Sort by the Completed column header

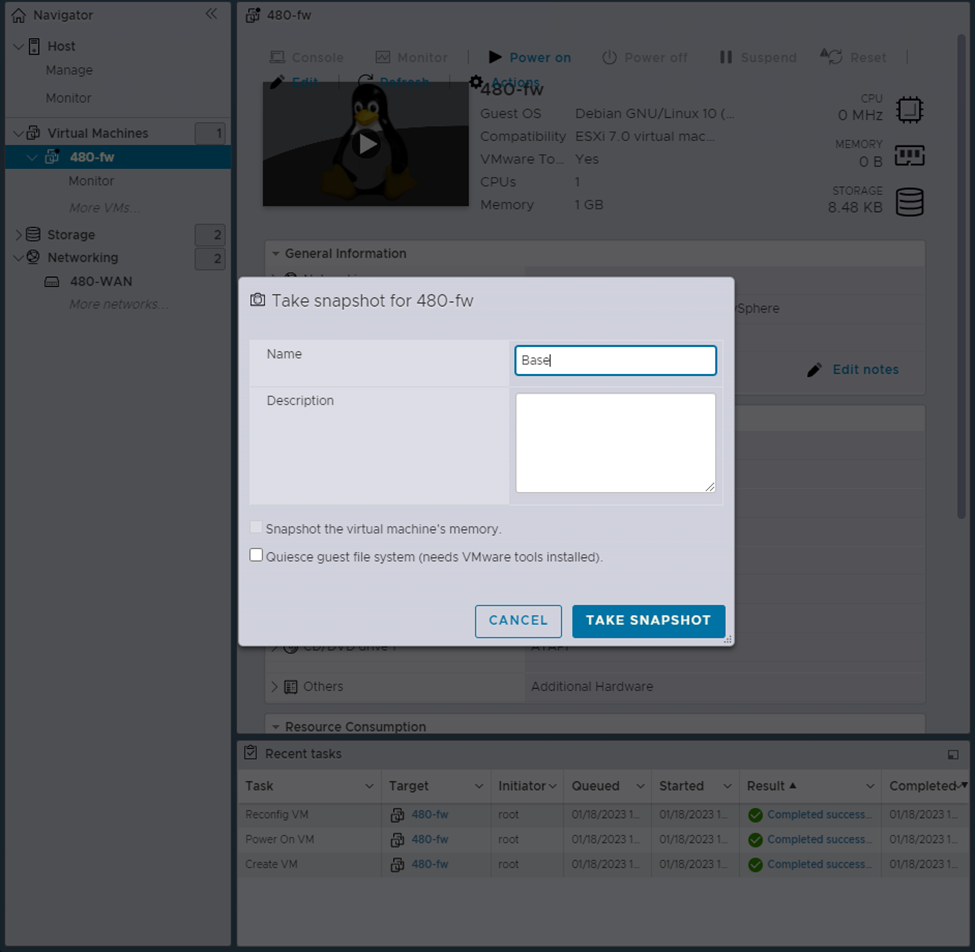pos(922,786)
